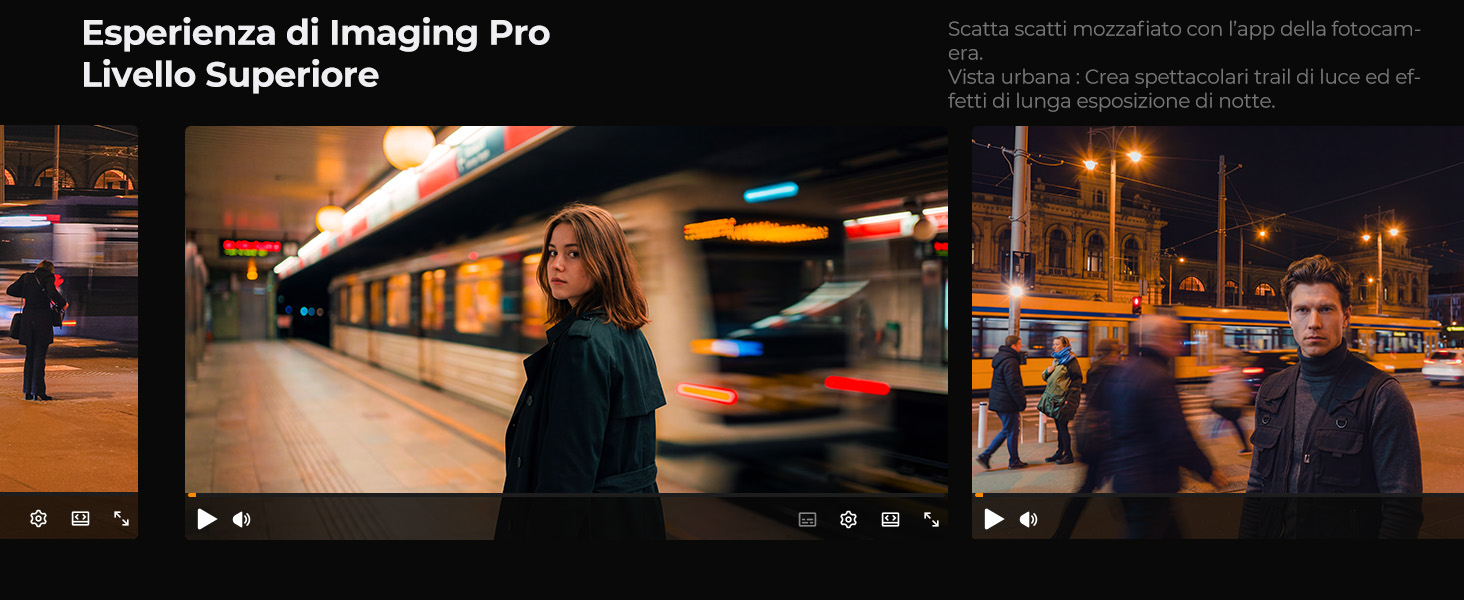Viewport: 1464px width, 600px height.
Task: Expand the left video to fullscreen
Action: pyautogui.click(x=121, y=518)
